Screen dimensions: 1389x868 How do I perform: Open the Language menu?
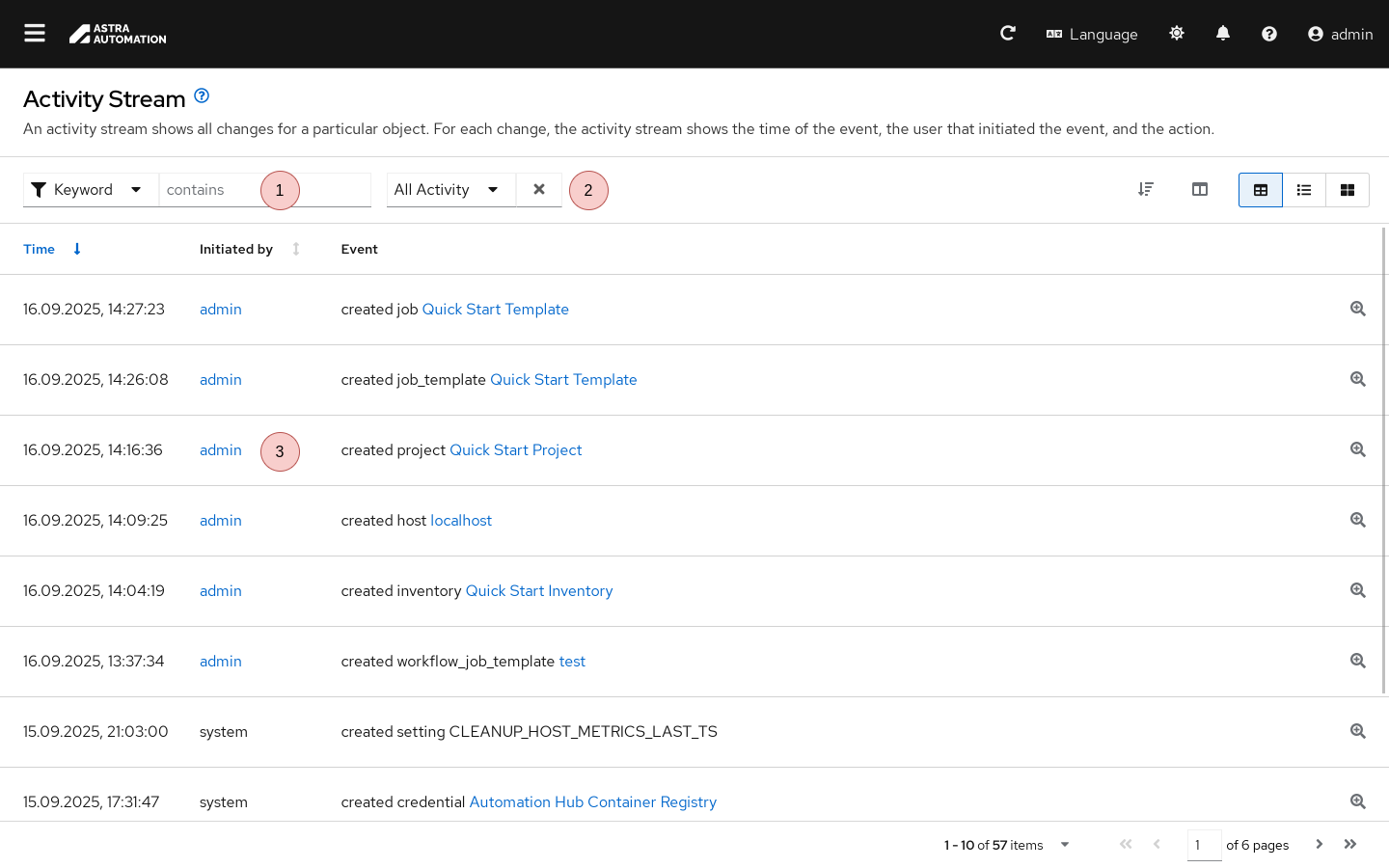point(1092,34)
